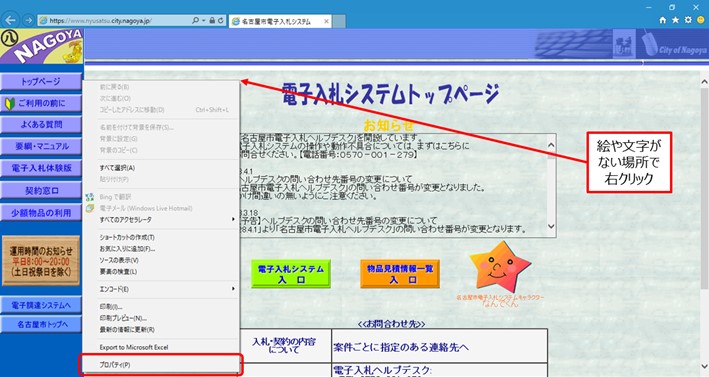Open ご利用の前に sidebar button

click(x=41, y=104)
